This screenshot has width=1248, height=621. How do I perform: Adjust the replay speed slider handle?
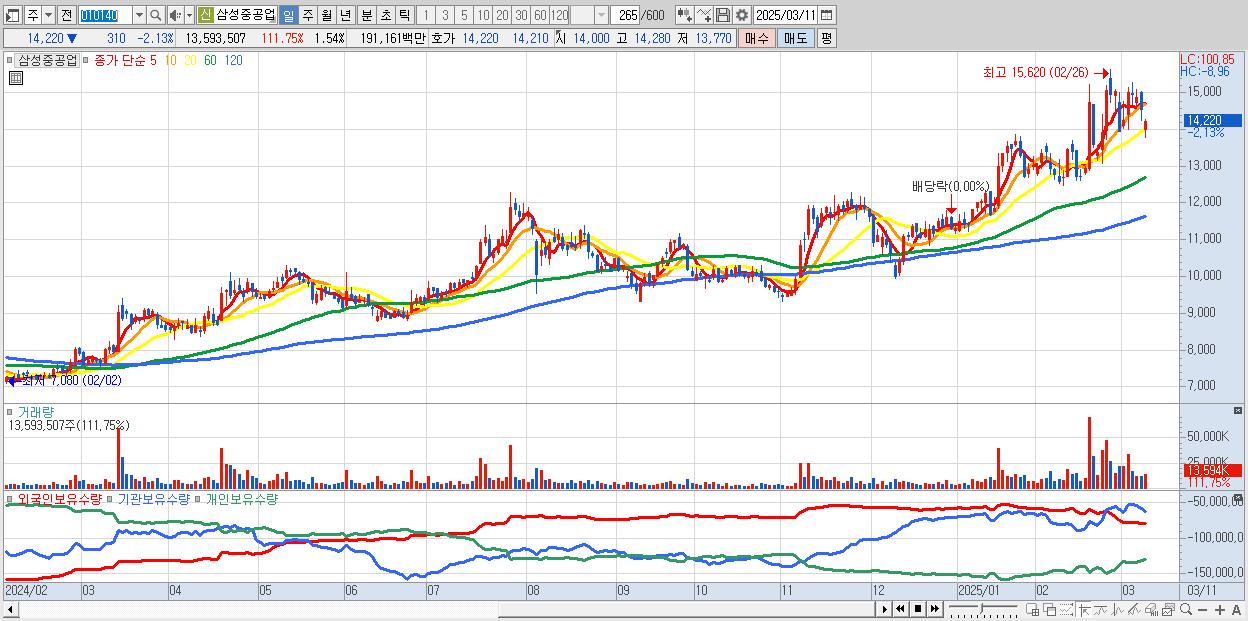point(981,607)
